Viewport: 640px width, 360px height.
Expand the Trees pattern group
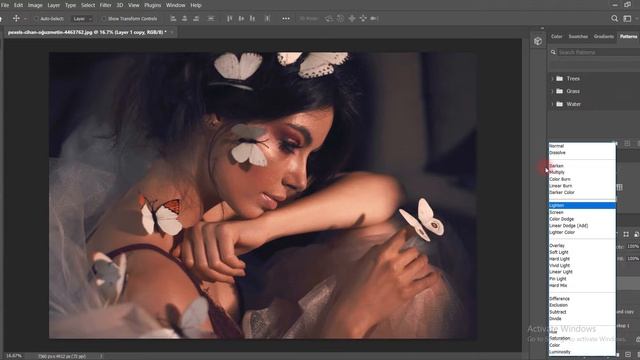(x=552, y=78)
